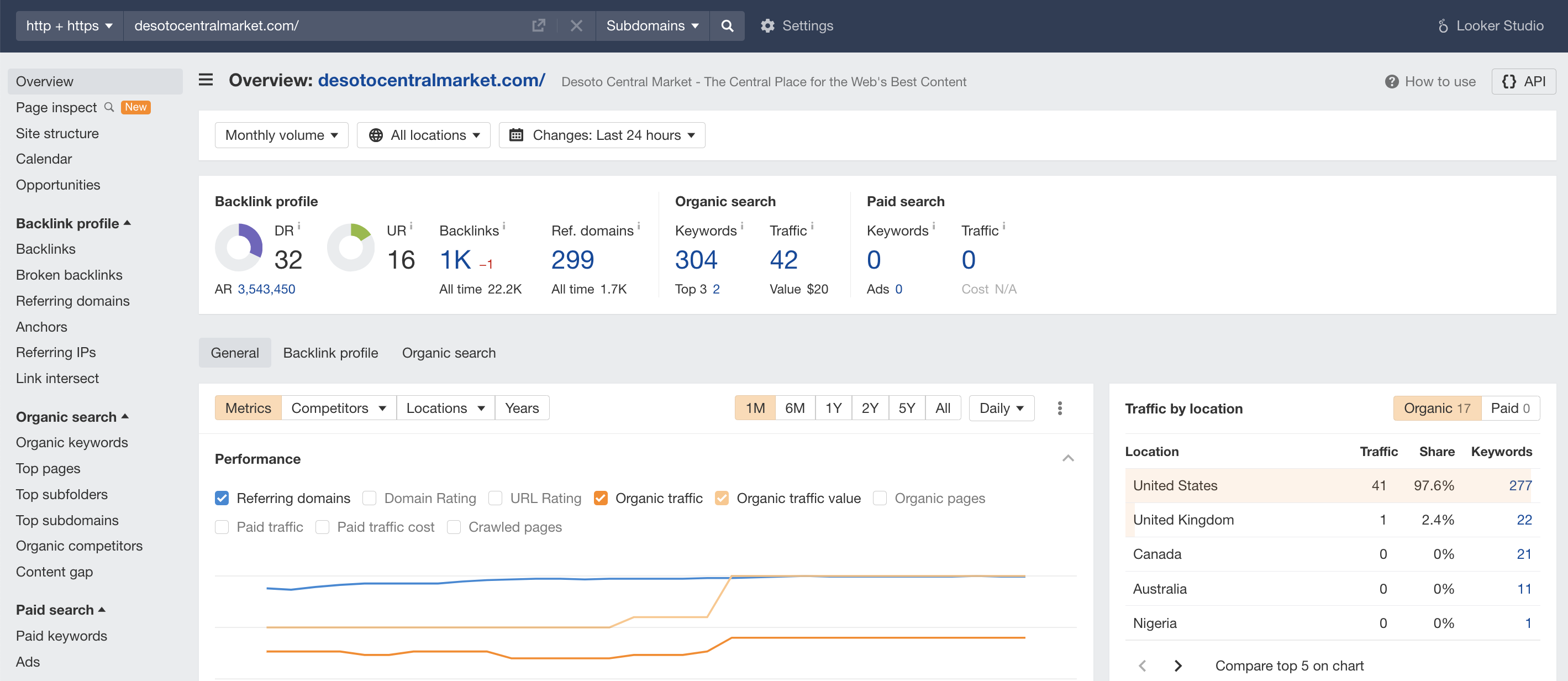1568x681 pixels.
Task: Open the three-dot chart options menu
Action: (x=1059, y=408)
